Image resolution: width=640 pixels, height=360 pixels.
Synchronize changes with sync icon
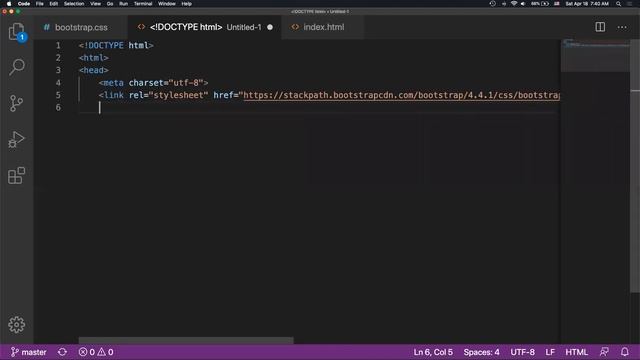[x=62, y=352]
